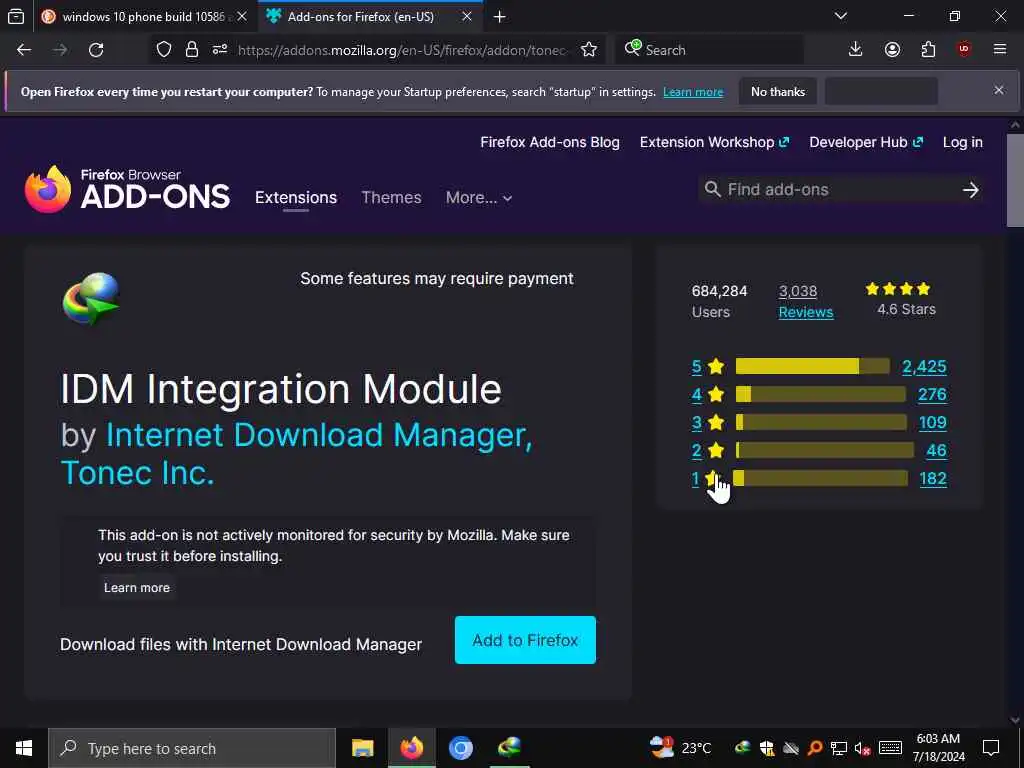Image resolution: width=1024 pixels, height=768 pixels.
Task: Open the Firefox View icon
Action: 16,16
